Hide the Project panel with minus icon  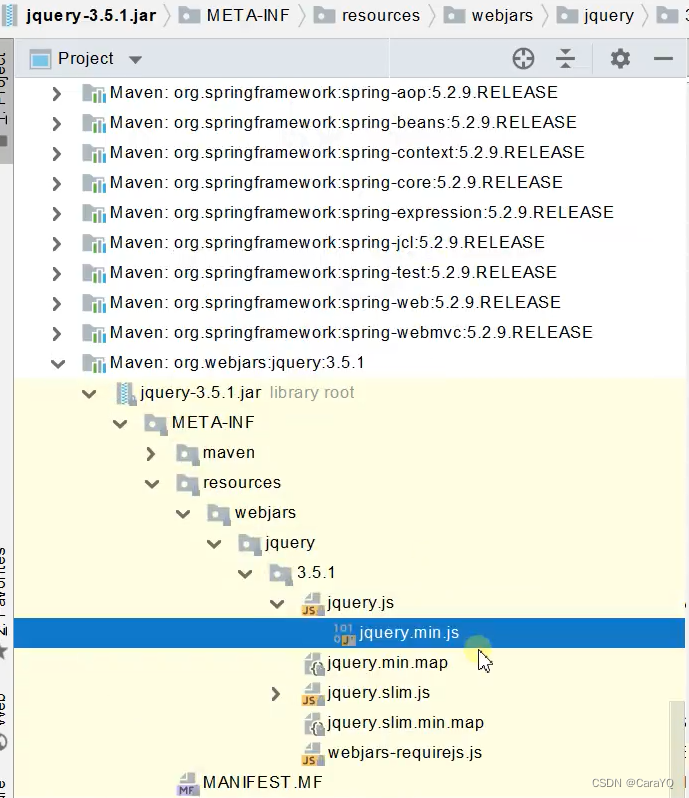coord(663,59)
